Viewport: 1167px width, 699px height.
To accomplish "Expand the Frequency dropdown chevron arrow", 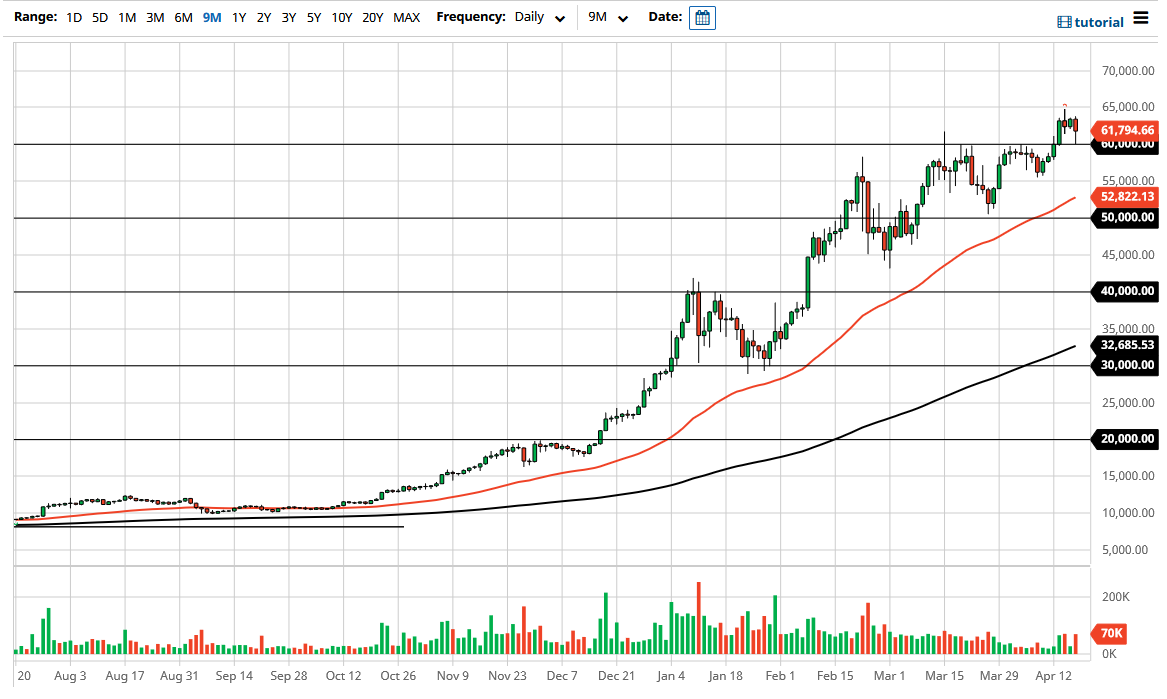I will pyautogui.click(x=559, y=18).
